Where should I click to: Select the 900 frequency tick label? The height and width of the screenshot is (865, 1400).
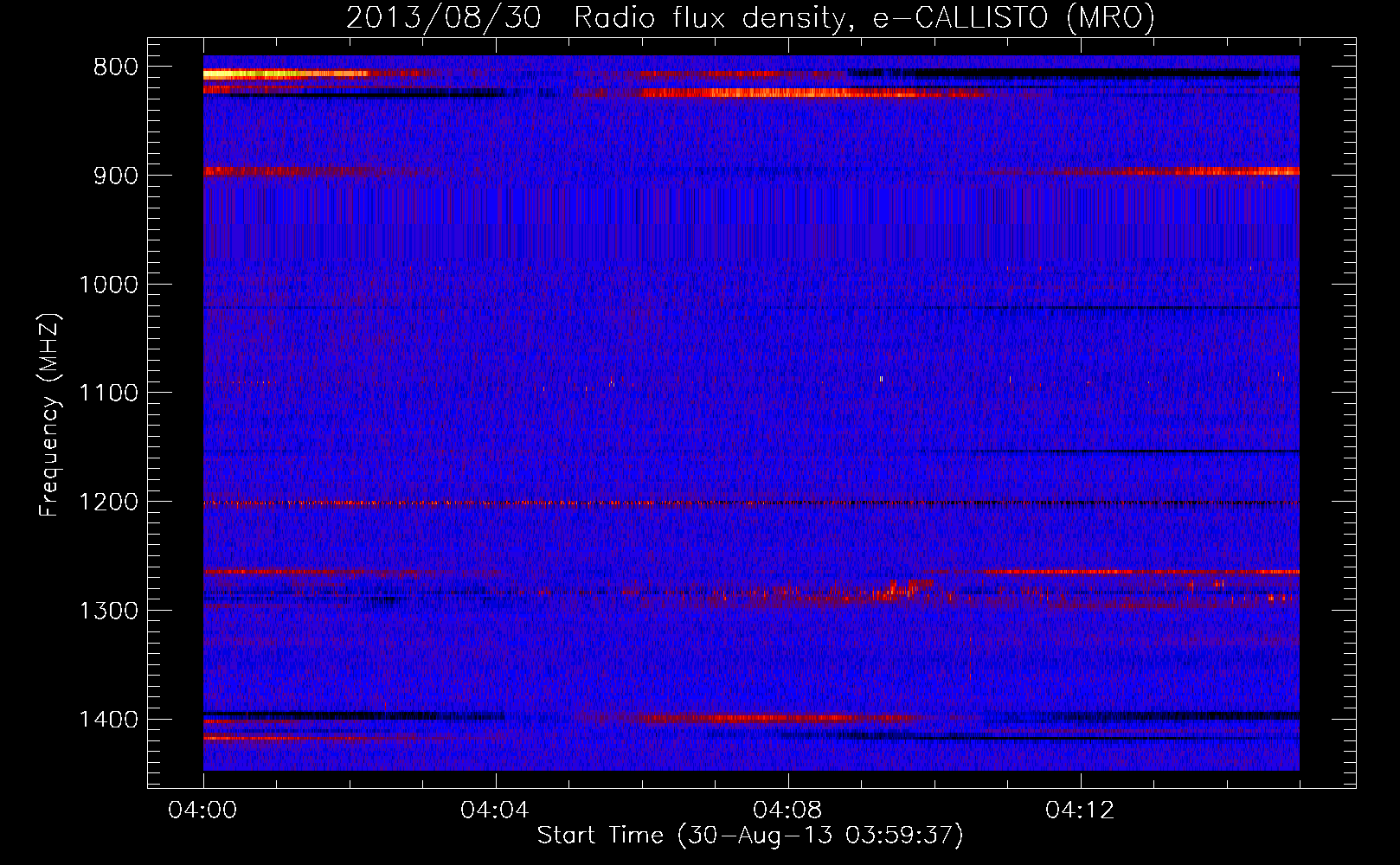click(x=115, y=176)
